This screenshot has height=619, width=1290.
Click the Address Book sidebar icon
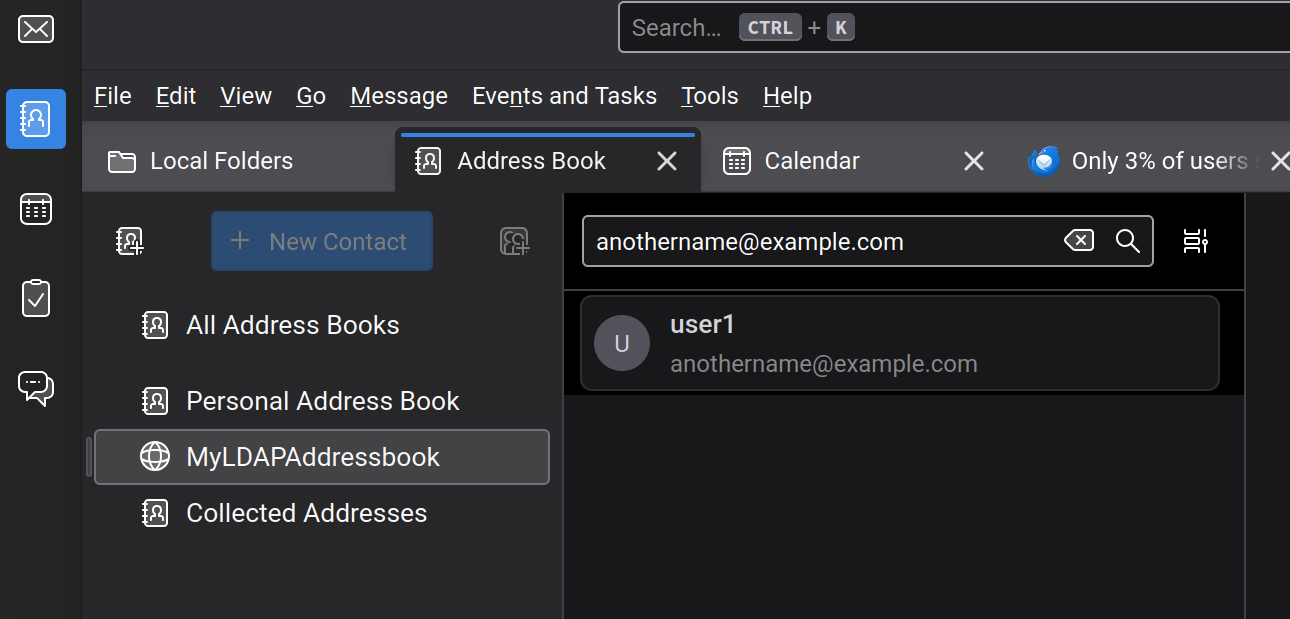click(x=36, y=119)
